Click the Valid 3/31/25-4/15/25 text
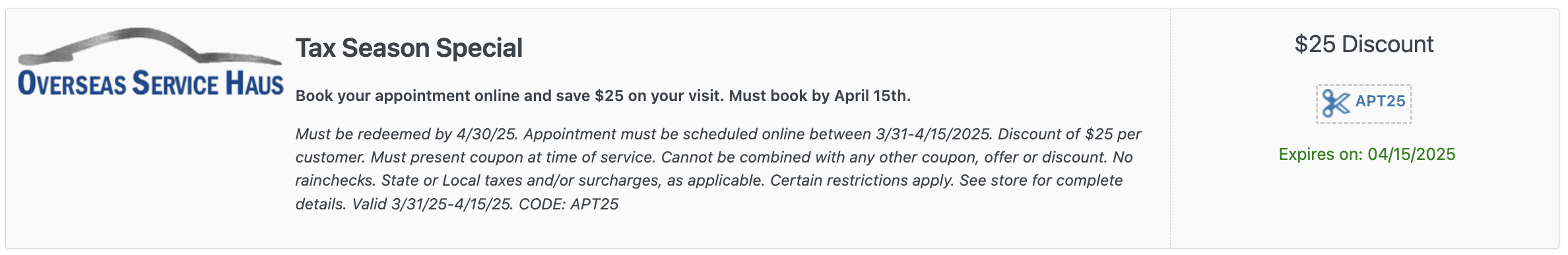This screenshot has width=1568, height=255. [432, 204]
